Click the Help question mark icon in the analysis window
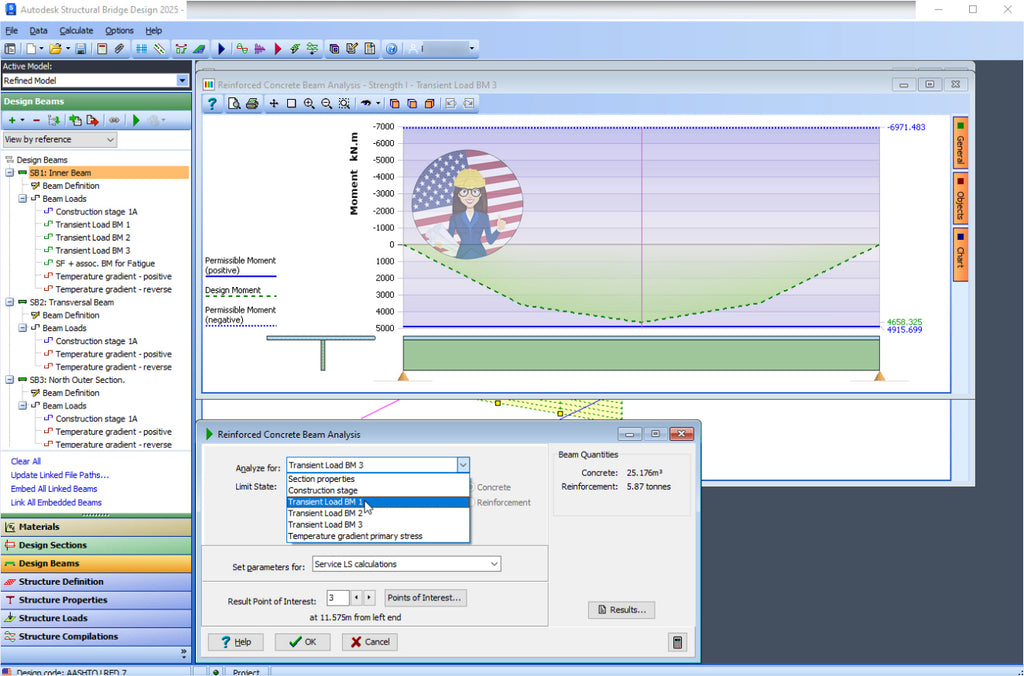Viewport: 1024px width, 676px height. (x=213, y=103)
